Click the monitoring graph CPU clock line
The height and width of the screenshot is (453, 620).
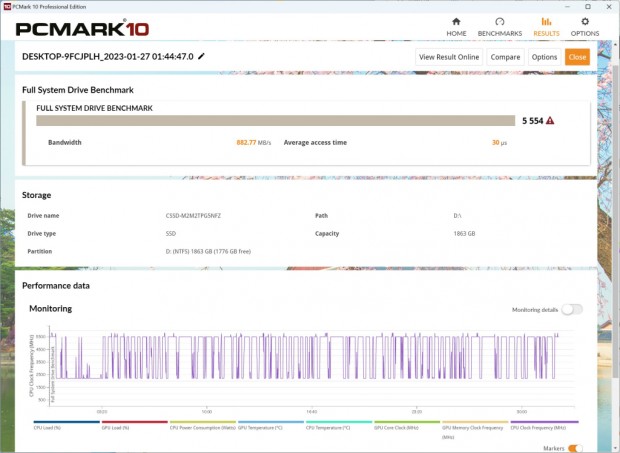304,357
